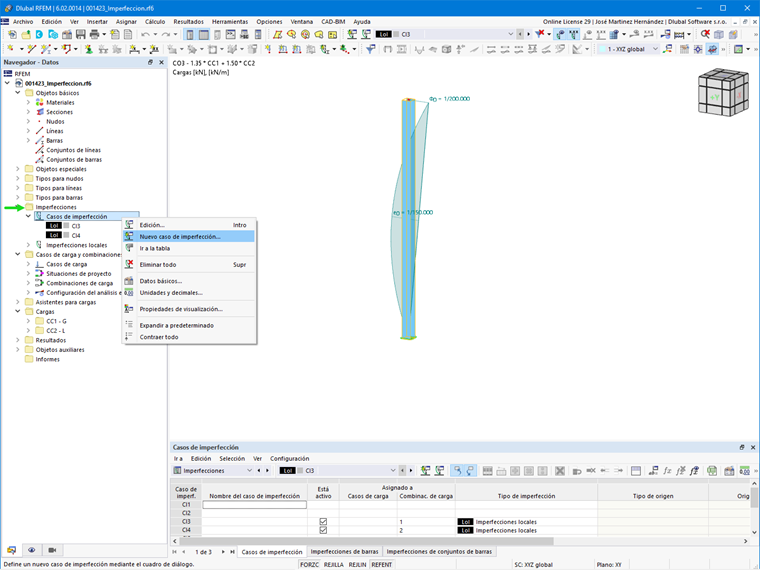Click the Open file folder icon
760x570 pixels.
(25, 34)
